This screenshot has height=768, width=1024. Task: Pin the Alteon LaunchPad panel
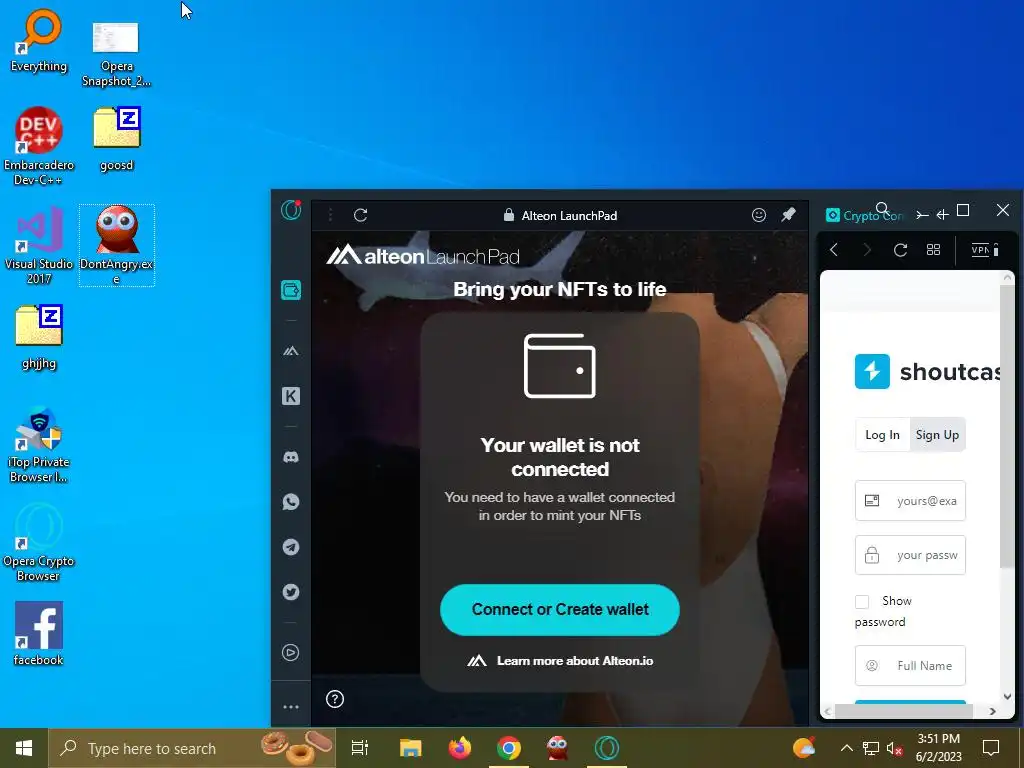[788, 214]
